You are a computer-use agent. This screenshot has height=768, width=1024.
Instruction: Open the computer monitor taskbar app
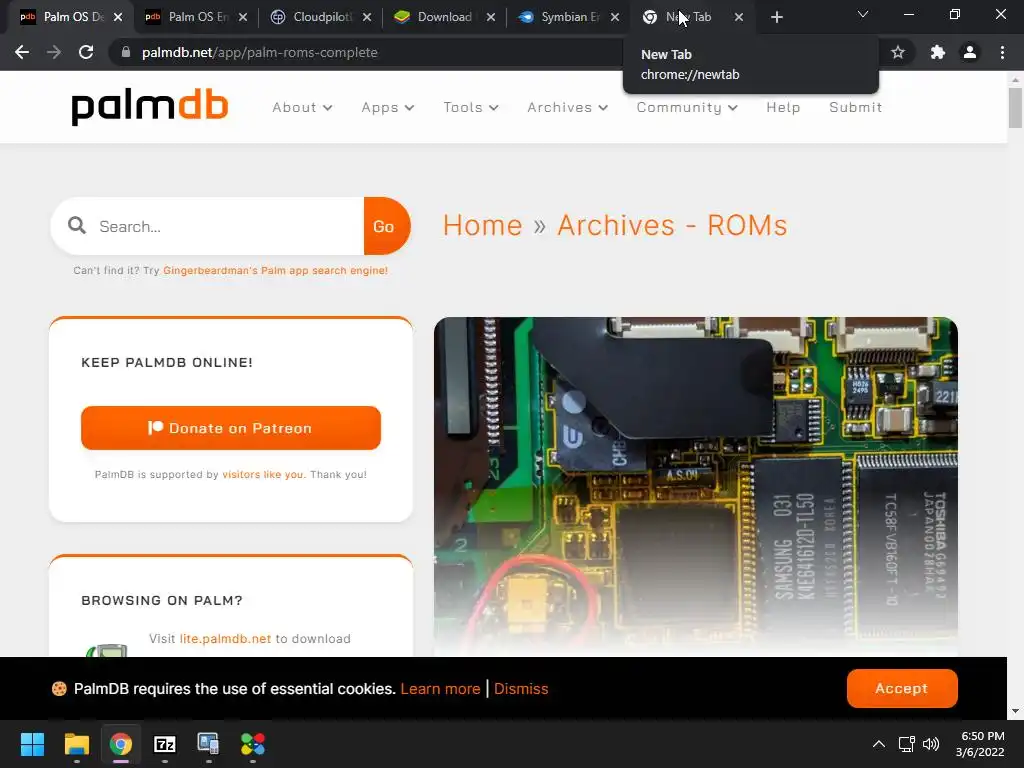(x=208, y=744)
